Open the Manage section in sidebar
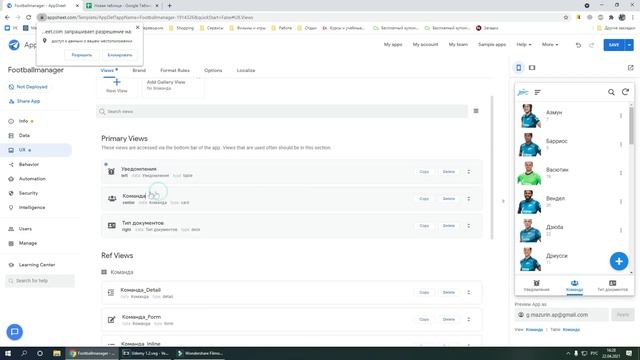Viewport: 640px width, 360px height. pyautogui.click(x=27, y=243)
